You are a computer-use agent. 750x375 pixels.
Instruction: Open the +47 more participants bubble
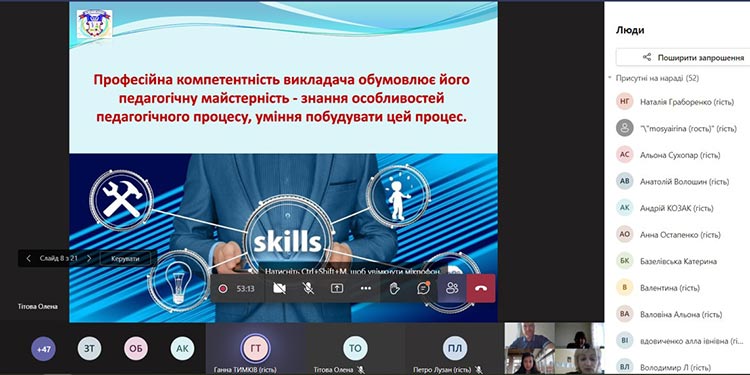[44, 349]
